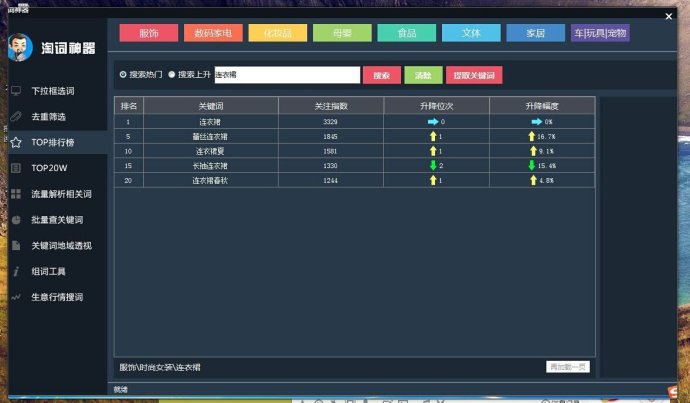Open 关键词地域透视 via its document icon
690x403 pixels.
pos(16,245)
